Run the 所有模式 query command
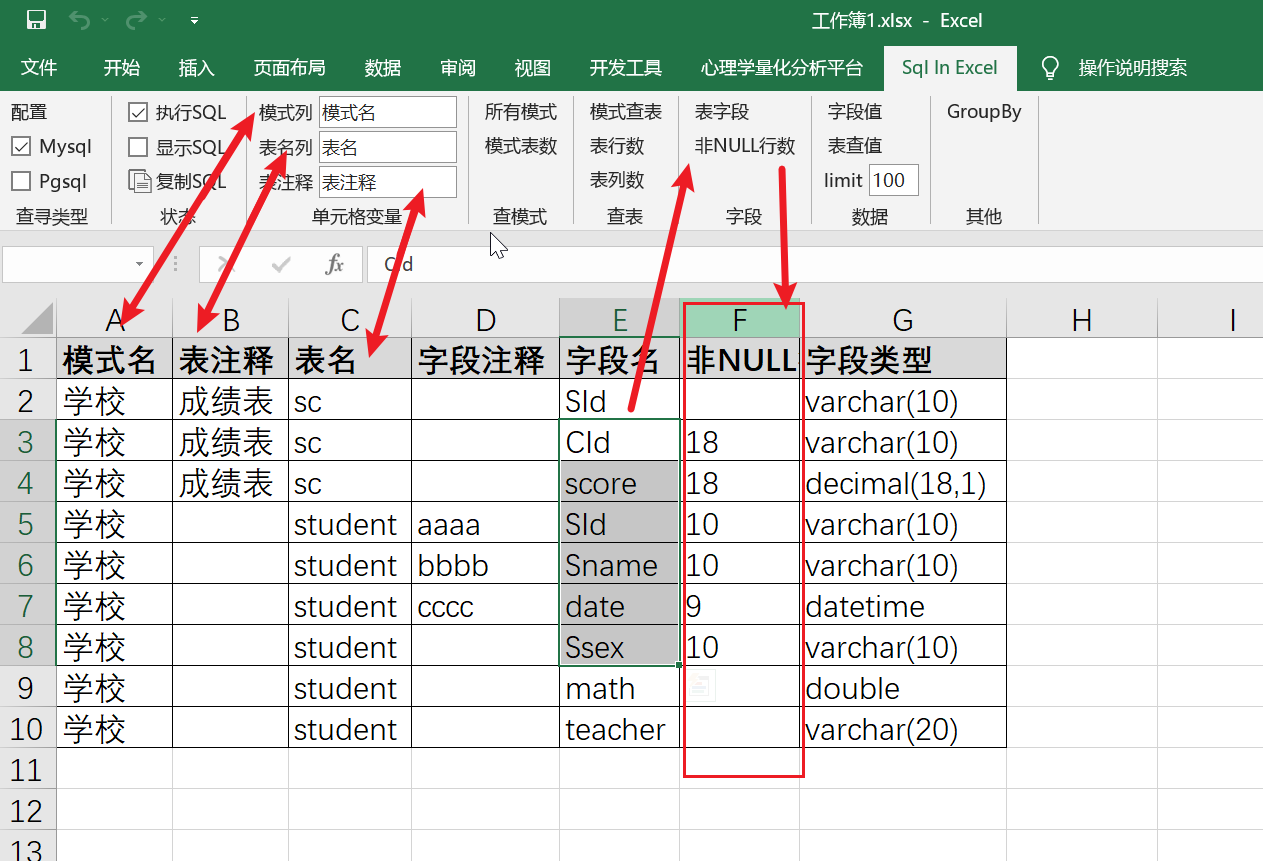 tap(520, 112)
